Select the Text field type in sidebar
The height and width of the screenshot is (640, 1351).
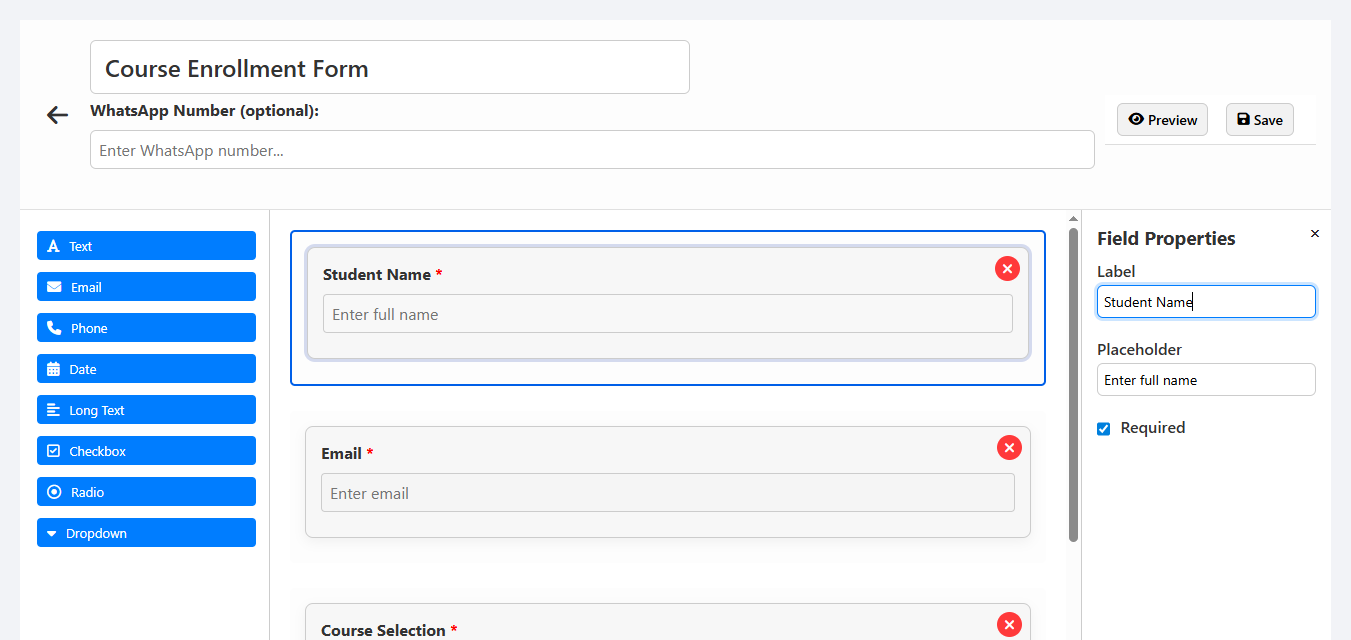click(x=146, y=245)
